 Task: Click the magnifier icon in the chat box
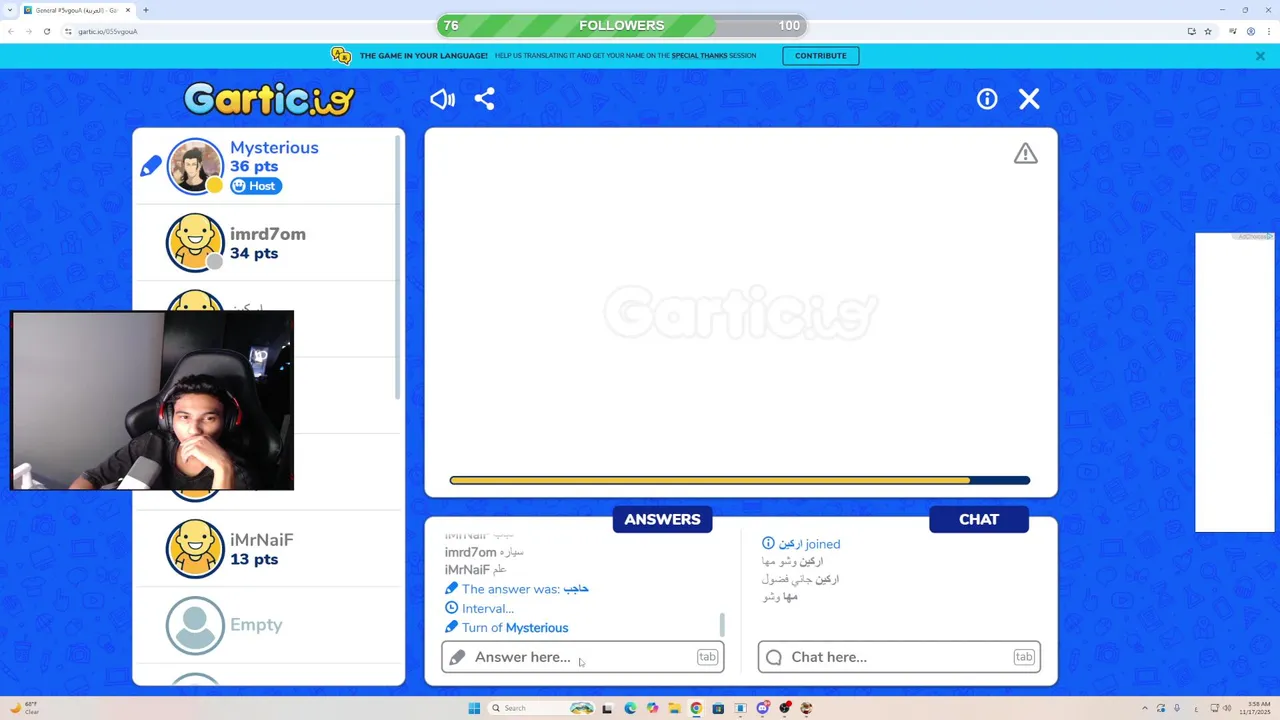(x=774, y=657)
